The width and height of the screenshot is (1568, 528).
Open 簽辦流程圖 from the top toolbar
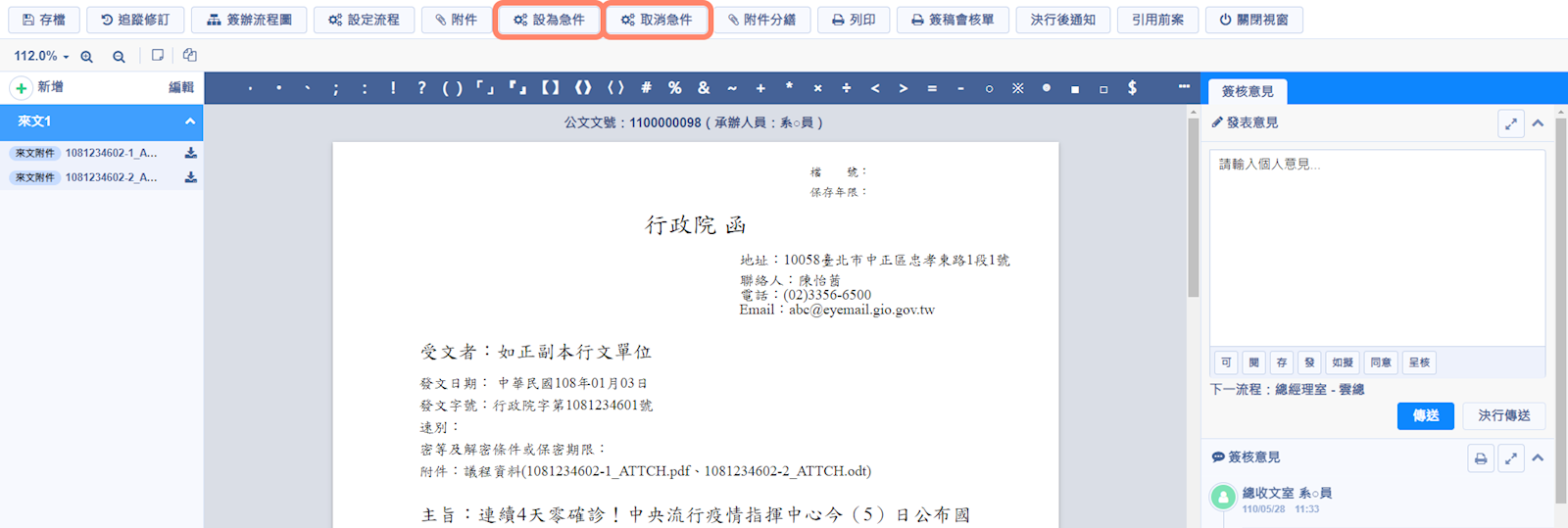point(249,20)
